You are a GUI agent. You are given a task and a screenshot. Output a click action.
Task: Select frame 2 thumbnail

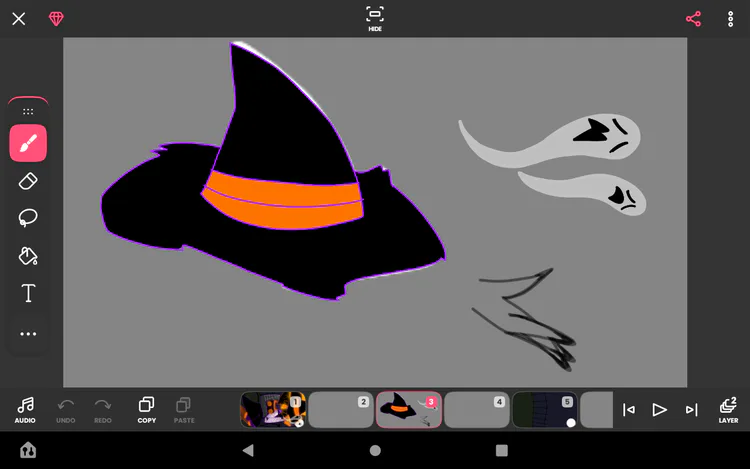pos(341,410)
